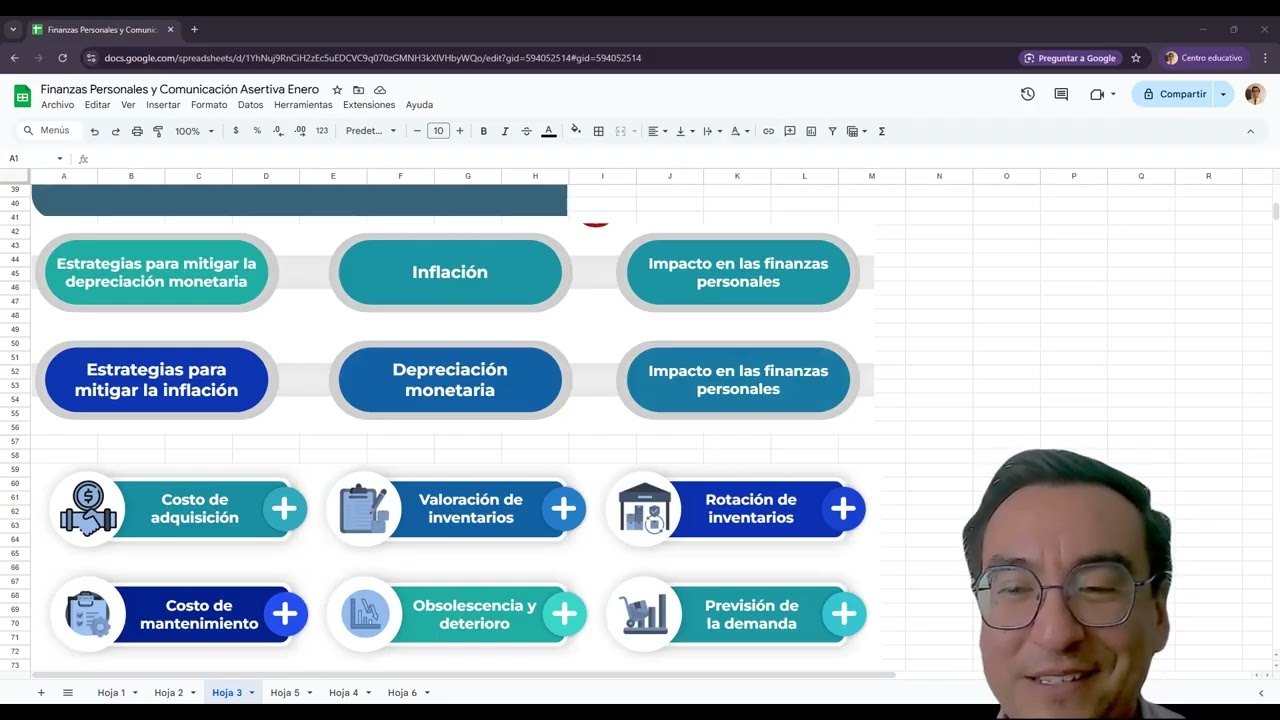
Task: Activate the paint format tool
Action: point(158,131)
